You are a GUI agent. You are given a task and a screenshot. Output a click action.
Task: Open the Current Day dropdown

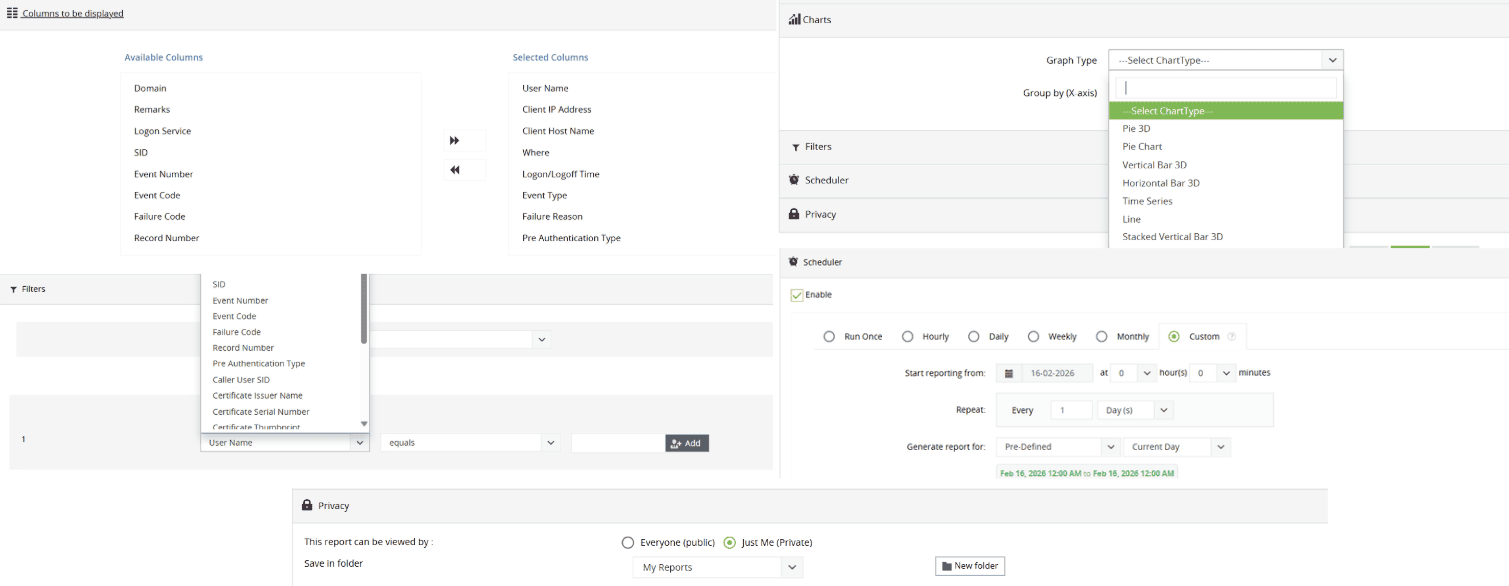pos(1176,446)
